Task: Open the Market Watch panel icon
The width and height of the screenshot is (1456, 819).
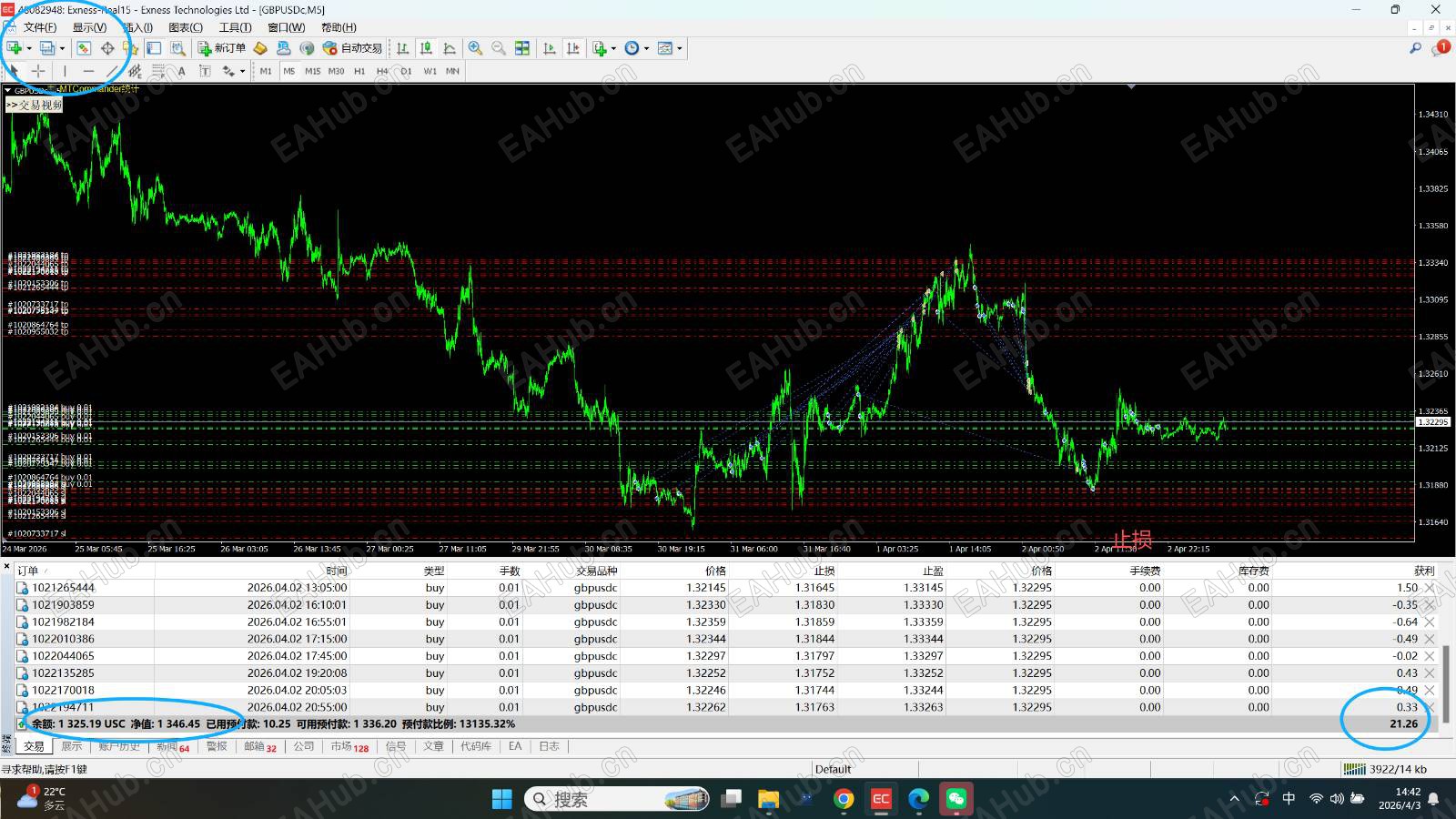Action: 84,48
